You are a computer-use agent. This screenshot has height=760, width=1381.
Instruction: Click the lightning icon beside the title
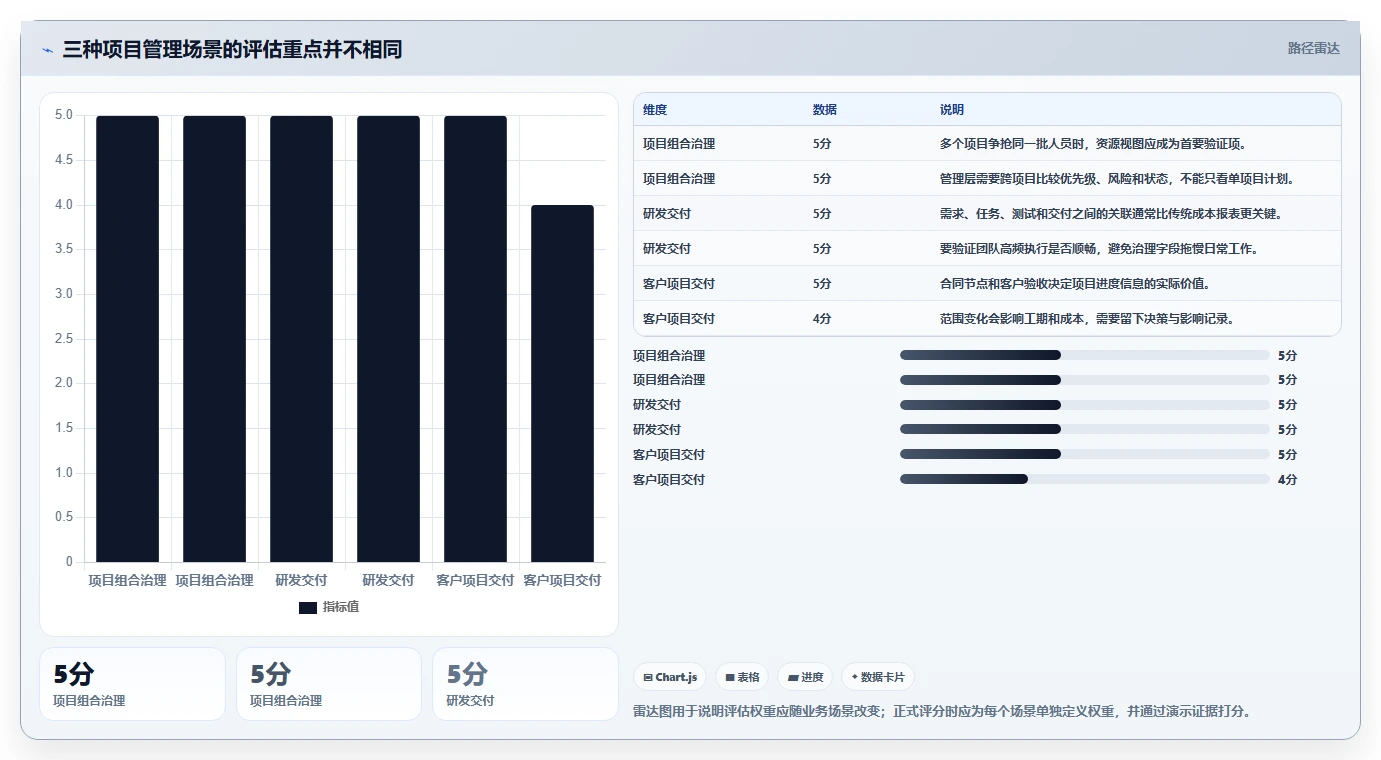coord(48,50)
